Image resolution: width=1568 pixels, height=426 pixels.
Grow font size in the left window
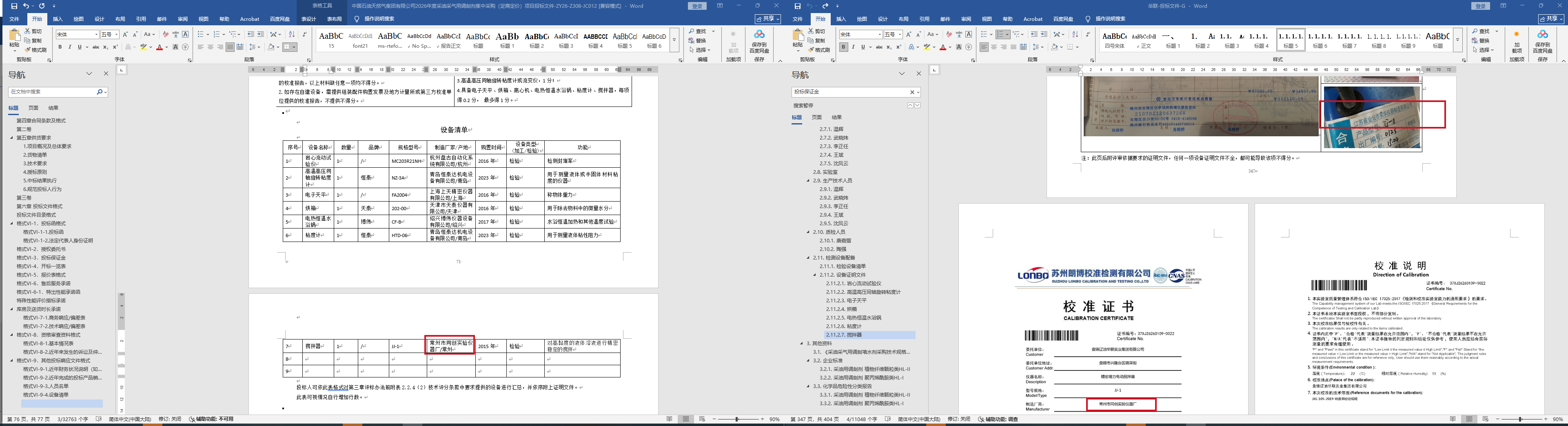click(x=125, y=35)
